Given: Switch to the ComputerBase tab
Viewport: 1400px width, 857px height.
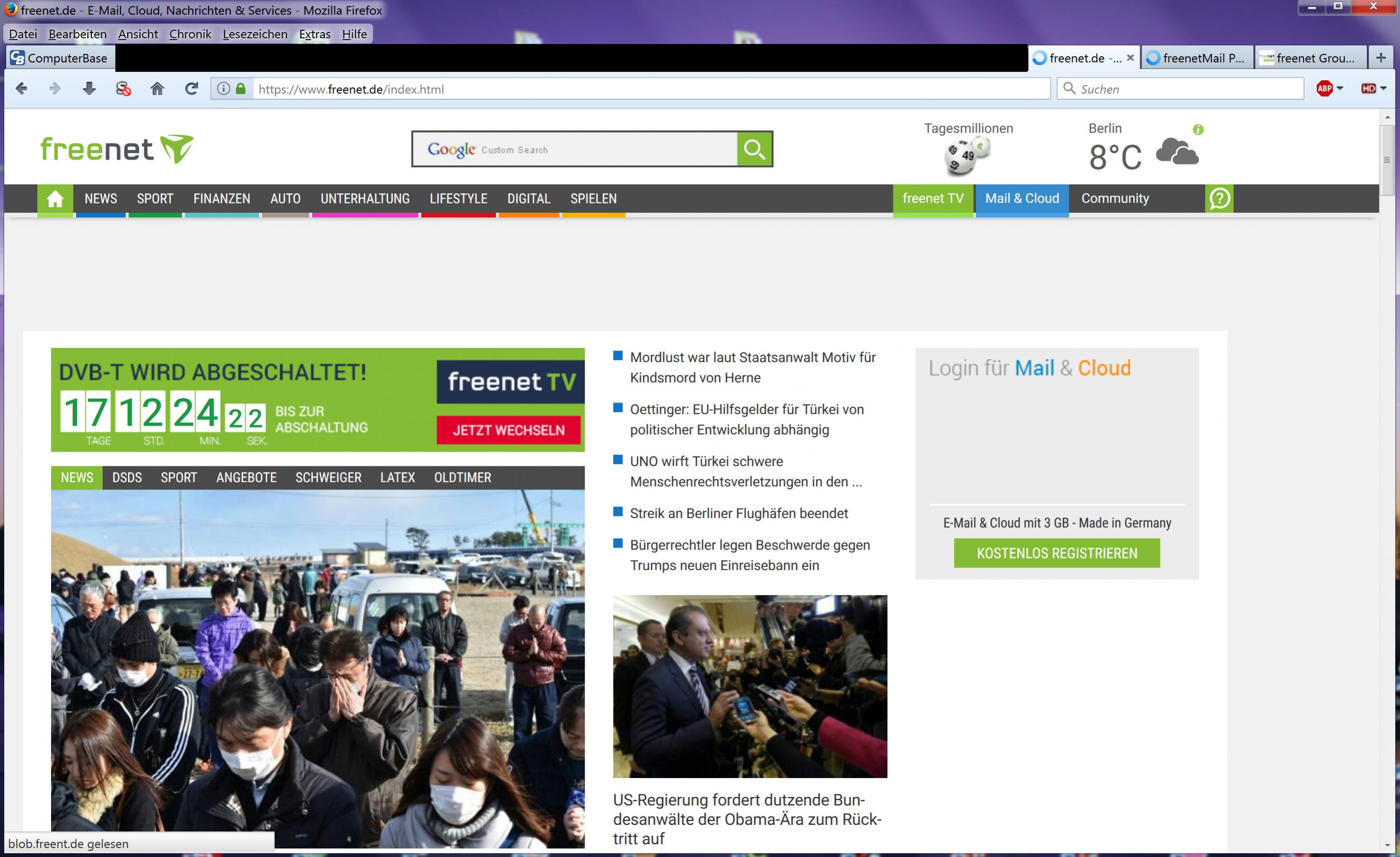Looking at the screenshot, I should 60,58.
